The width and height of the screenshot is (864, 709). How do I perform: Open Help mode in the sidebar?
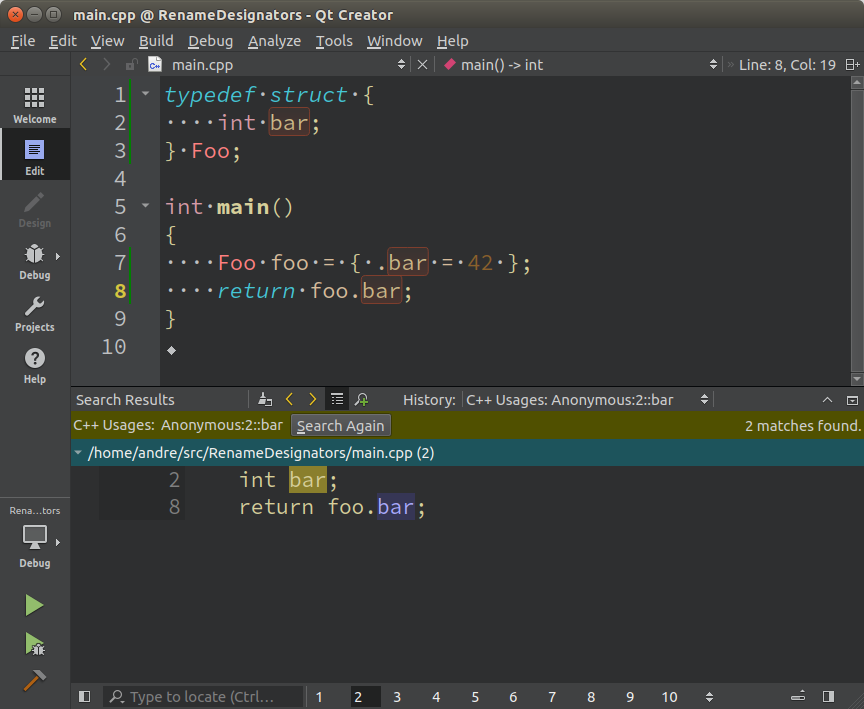tap(34, 365)
